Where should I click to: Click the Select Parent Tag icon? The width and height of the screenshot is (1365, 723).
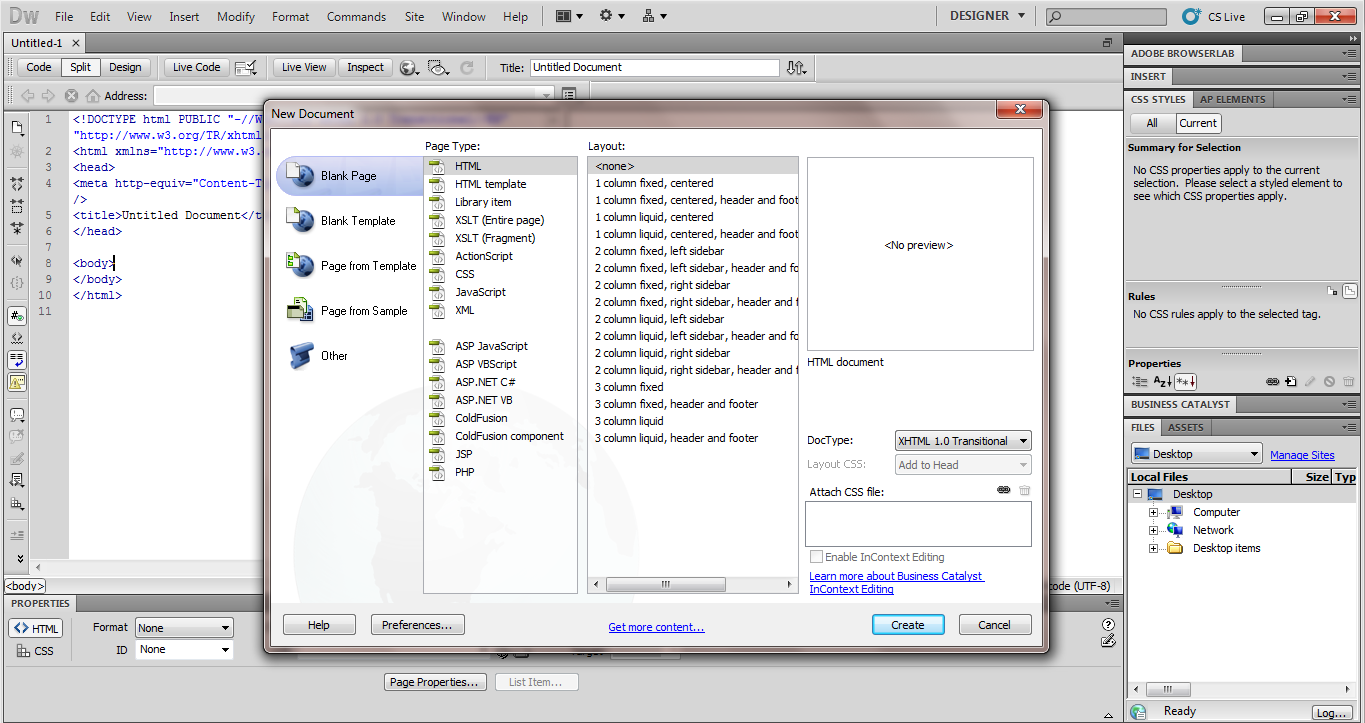pos(17,261)
